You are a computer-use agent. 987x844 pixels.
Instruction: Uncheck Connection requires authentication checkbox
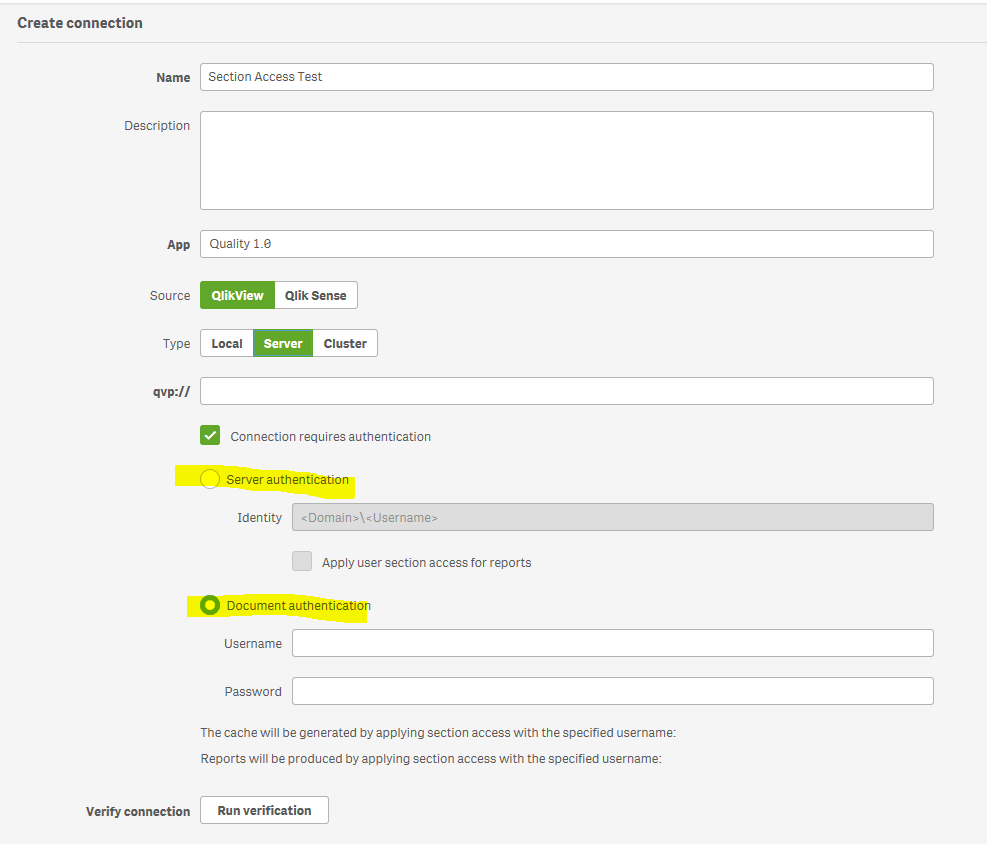210,436
